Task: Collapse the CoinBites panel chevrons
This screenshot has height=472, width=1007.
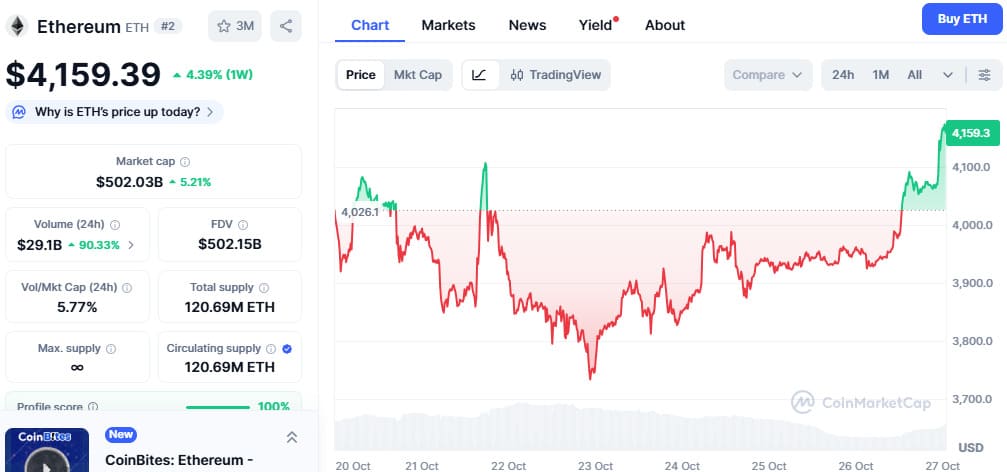Action: pos(292,437)
